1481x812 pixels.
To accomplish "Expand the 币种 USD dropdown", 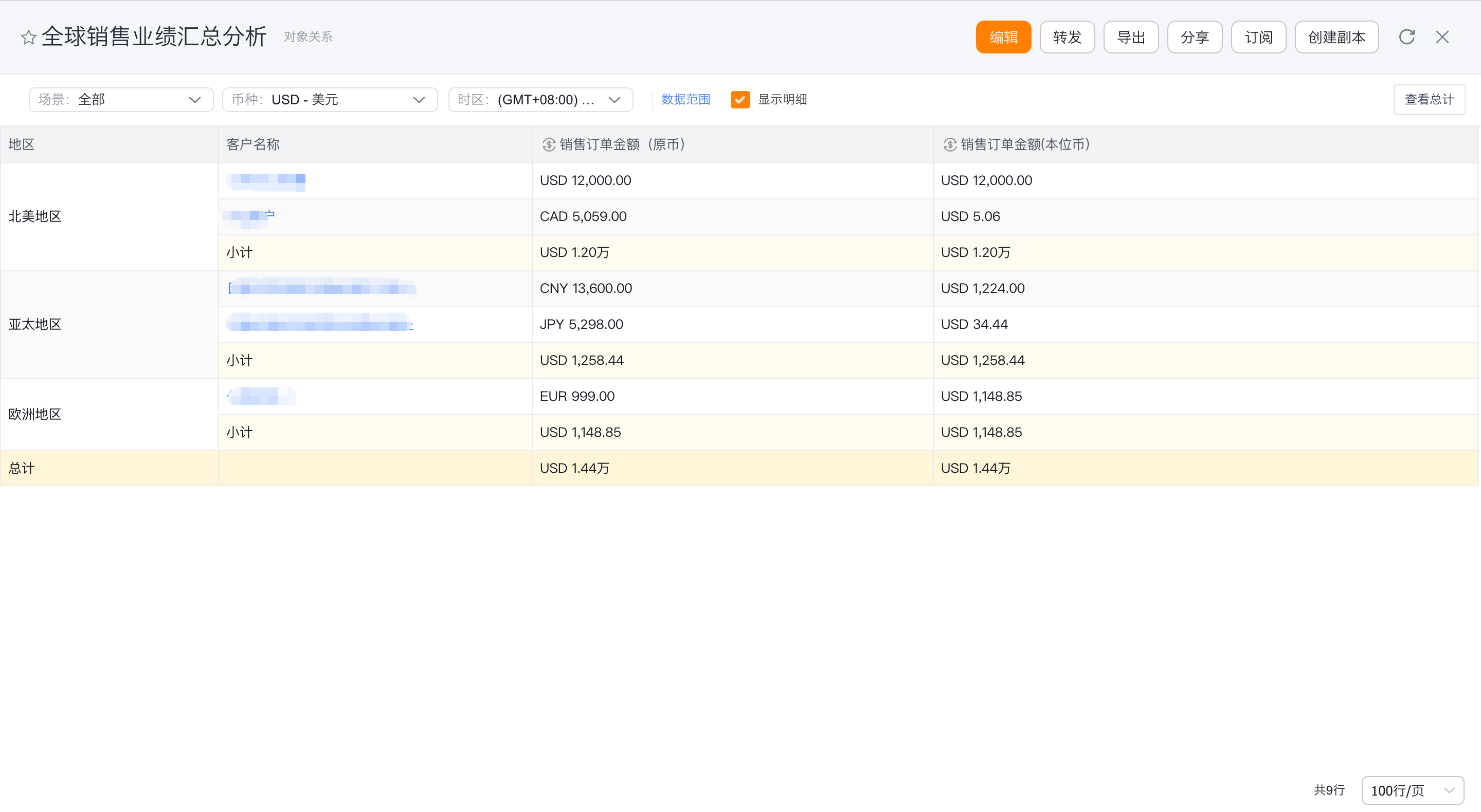I will pos(330,99).
